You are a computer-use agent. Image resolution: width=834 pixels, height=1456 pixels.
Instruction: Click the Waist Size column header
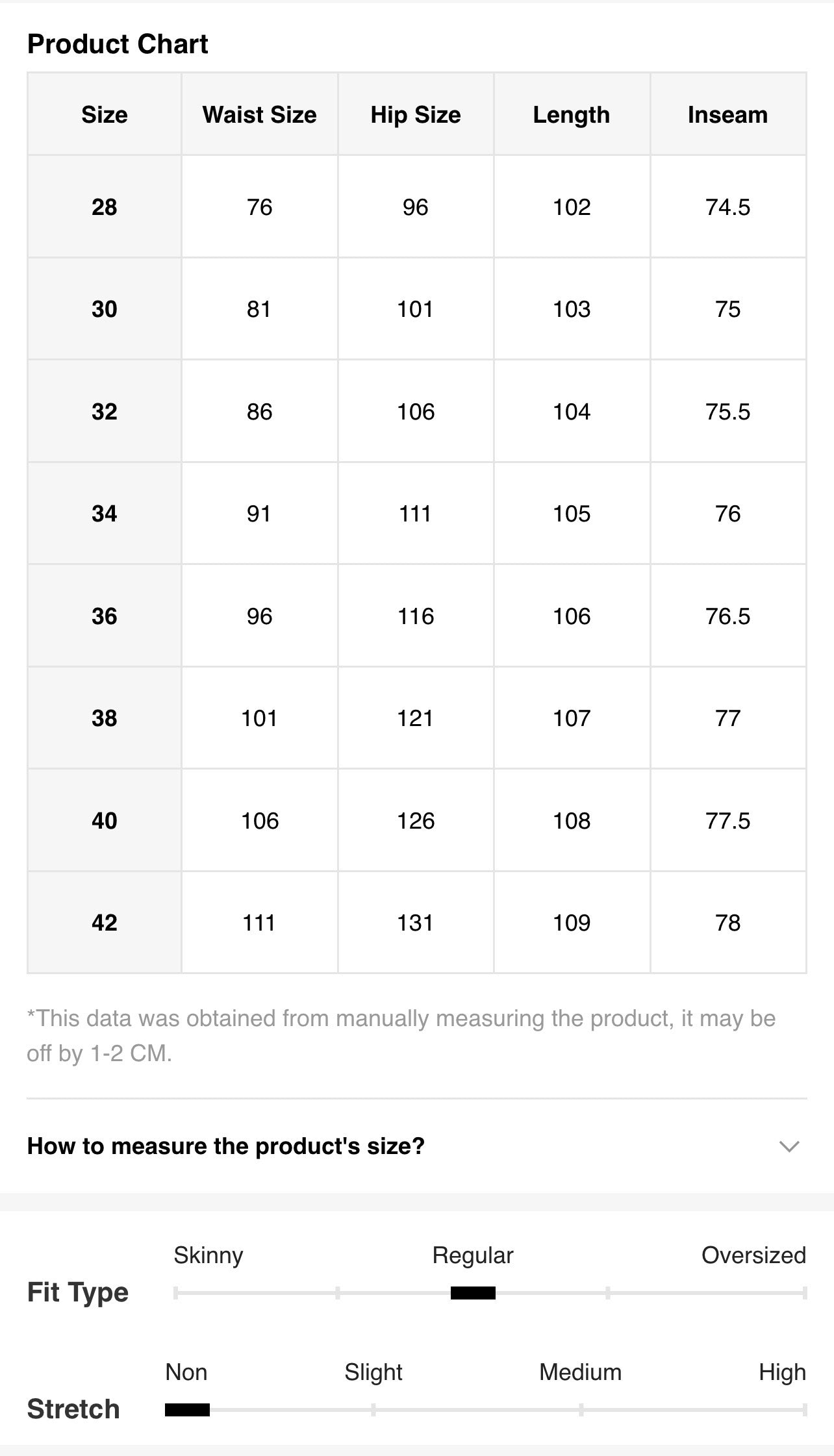pos(260,115)
